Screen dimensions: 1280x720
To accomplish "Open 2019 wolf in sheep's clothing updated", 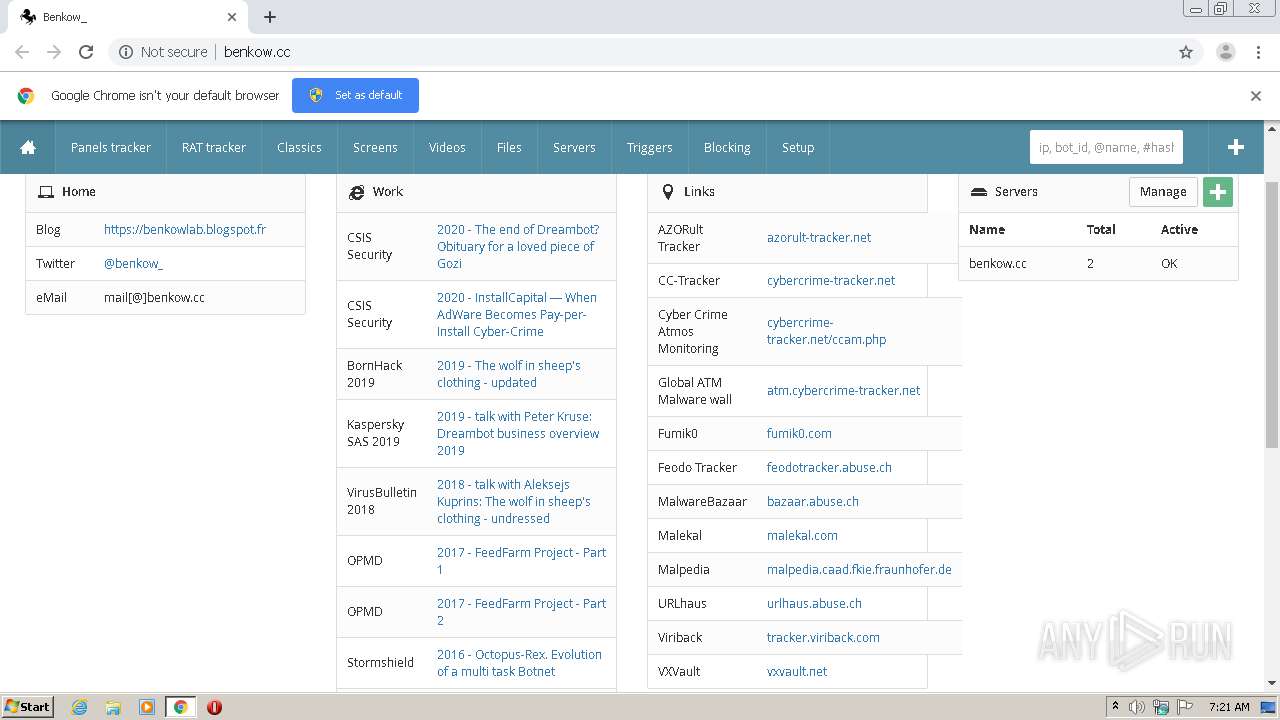I will point(509,374).
